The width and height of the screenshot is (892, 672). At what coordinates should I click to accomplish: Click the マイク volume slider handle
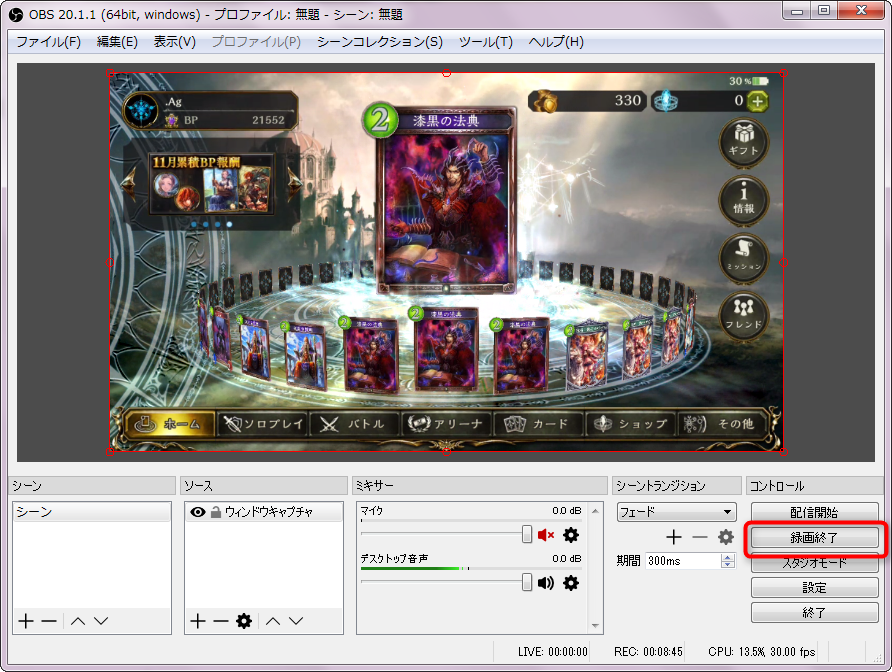click(x=527, y=534)
